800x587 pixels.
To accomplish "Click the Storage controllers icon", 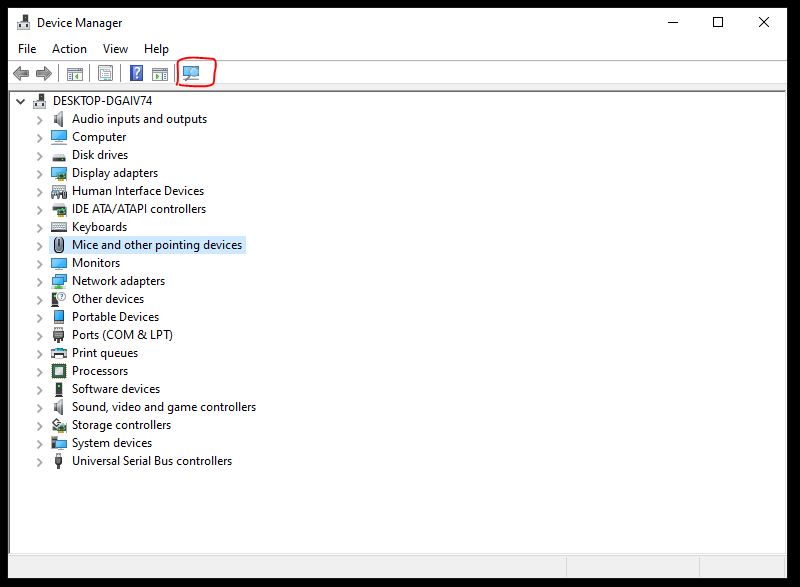I will 59,425.
